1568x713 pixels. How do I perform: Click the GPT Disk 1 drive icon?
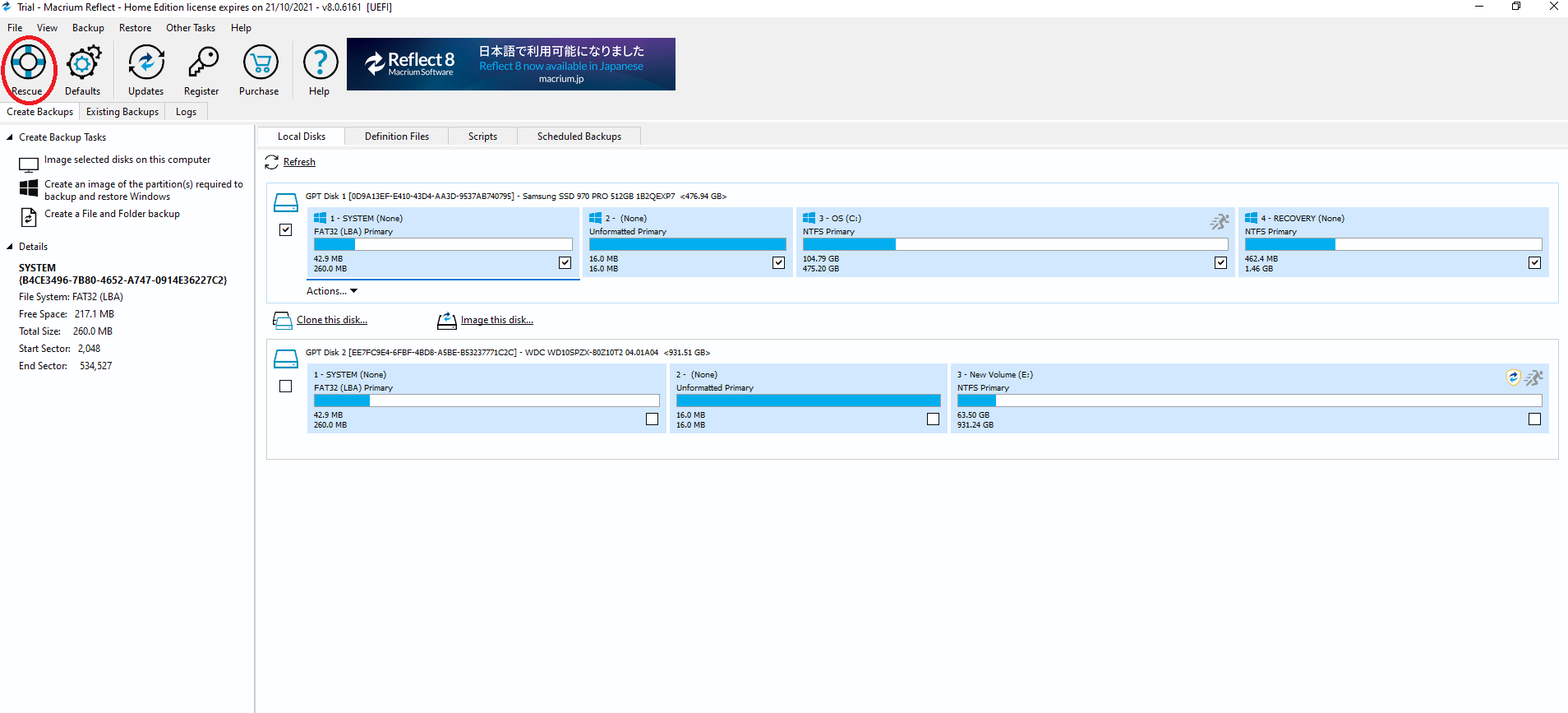(x=286, y=202)
